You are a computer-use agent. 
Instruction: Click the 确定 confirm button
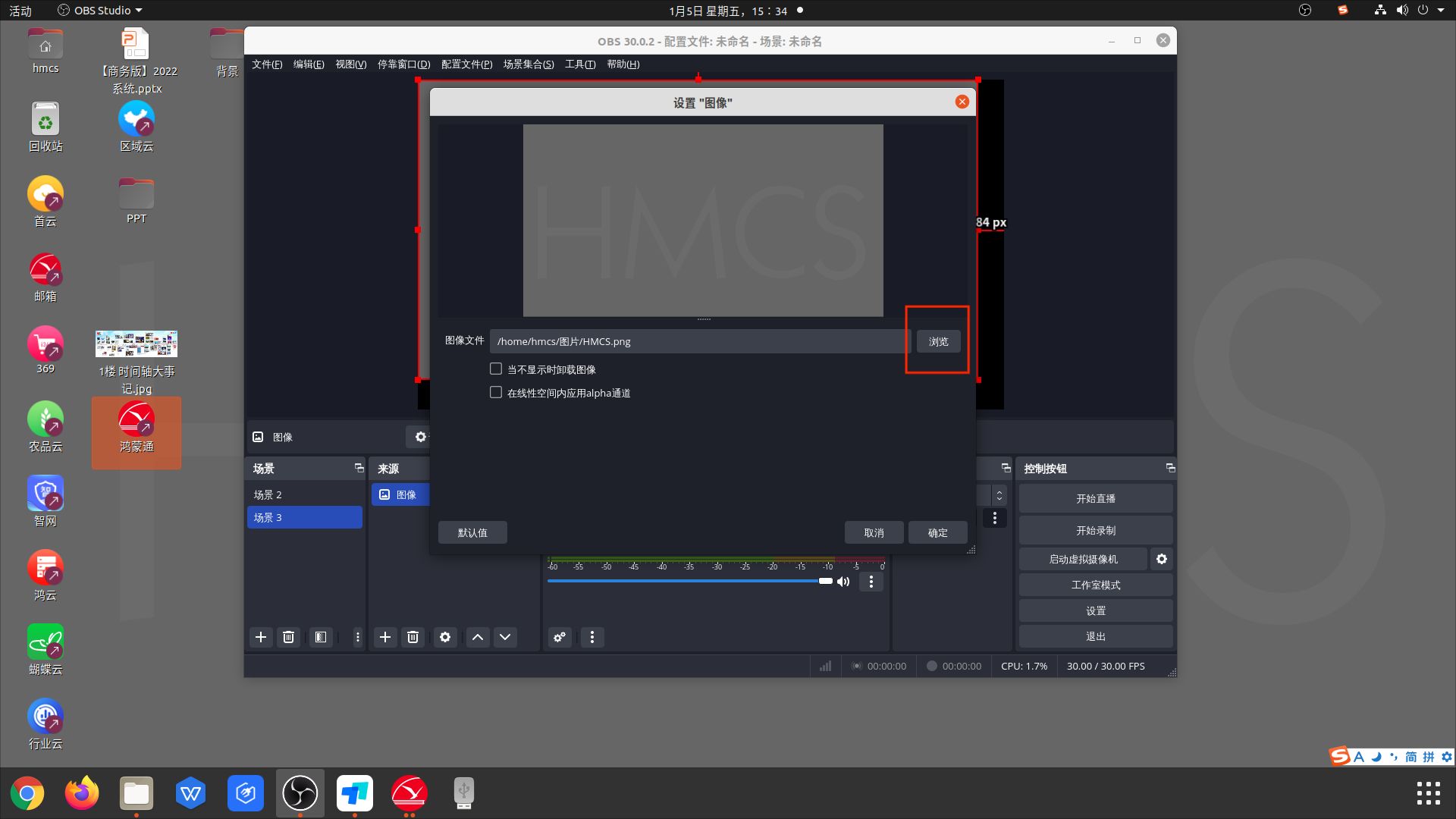937,532
